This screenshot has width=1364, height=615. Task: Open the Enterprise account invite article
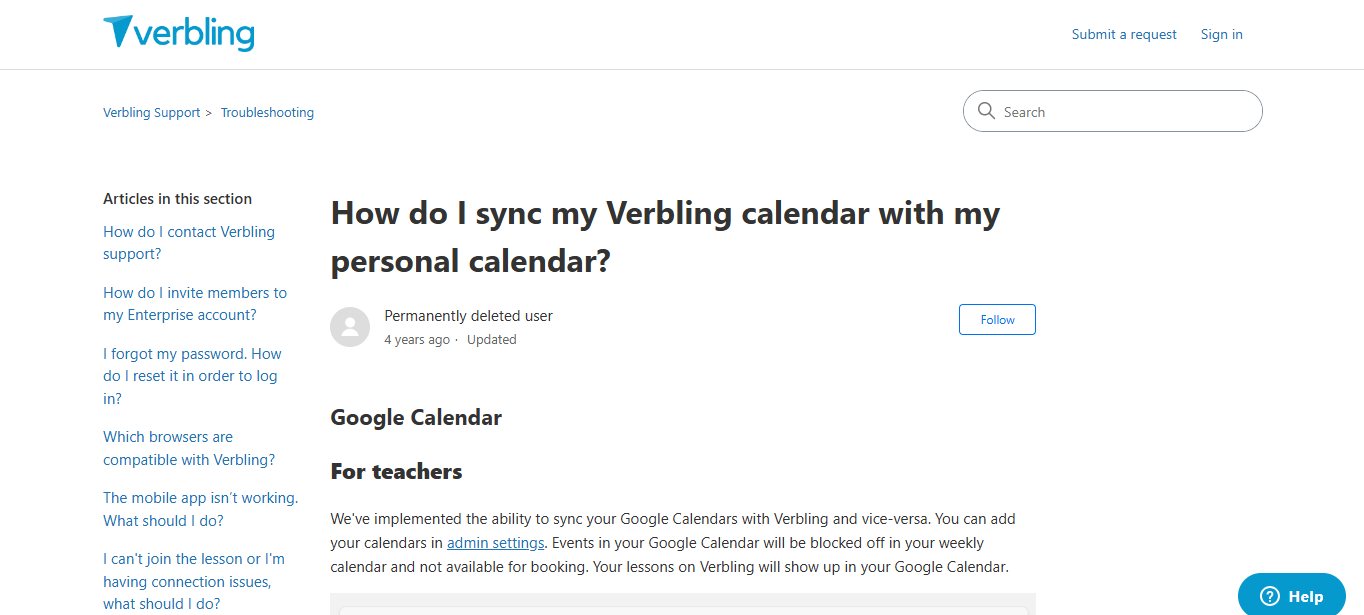pos(195,303)
